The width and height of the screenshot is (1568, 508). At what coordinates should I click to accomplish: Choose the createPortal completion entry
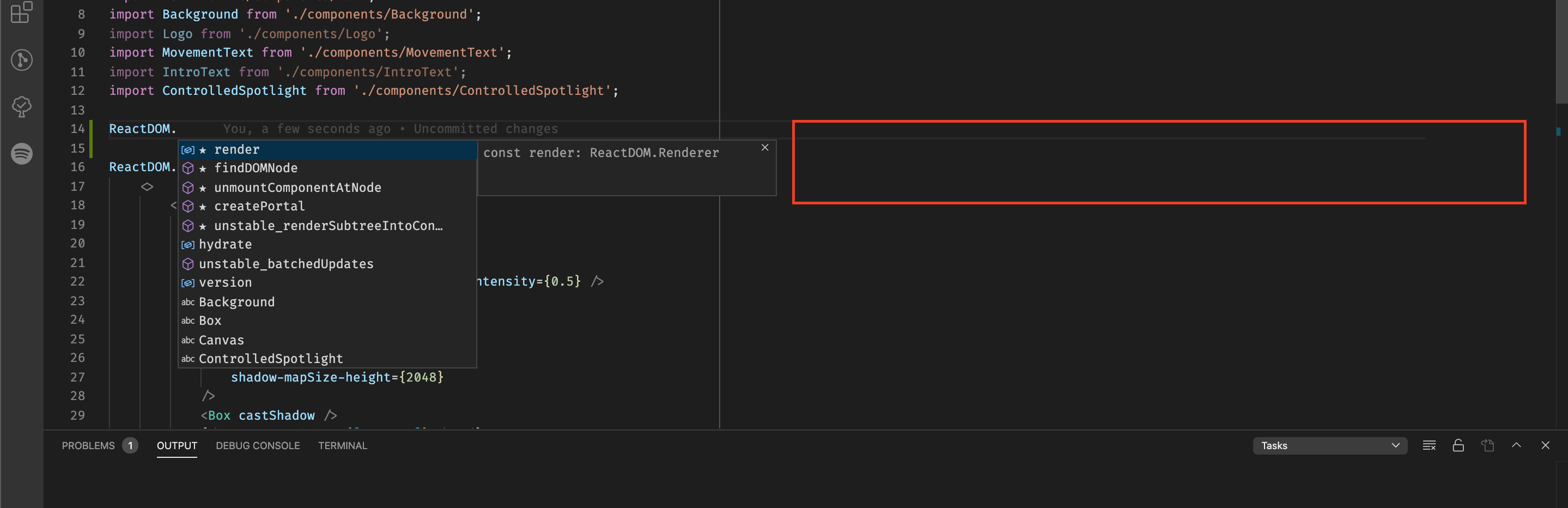point(260,206)
